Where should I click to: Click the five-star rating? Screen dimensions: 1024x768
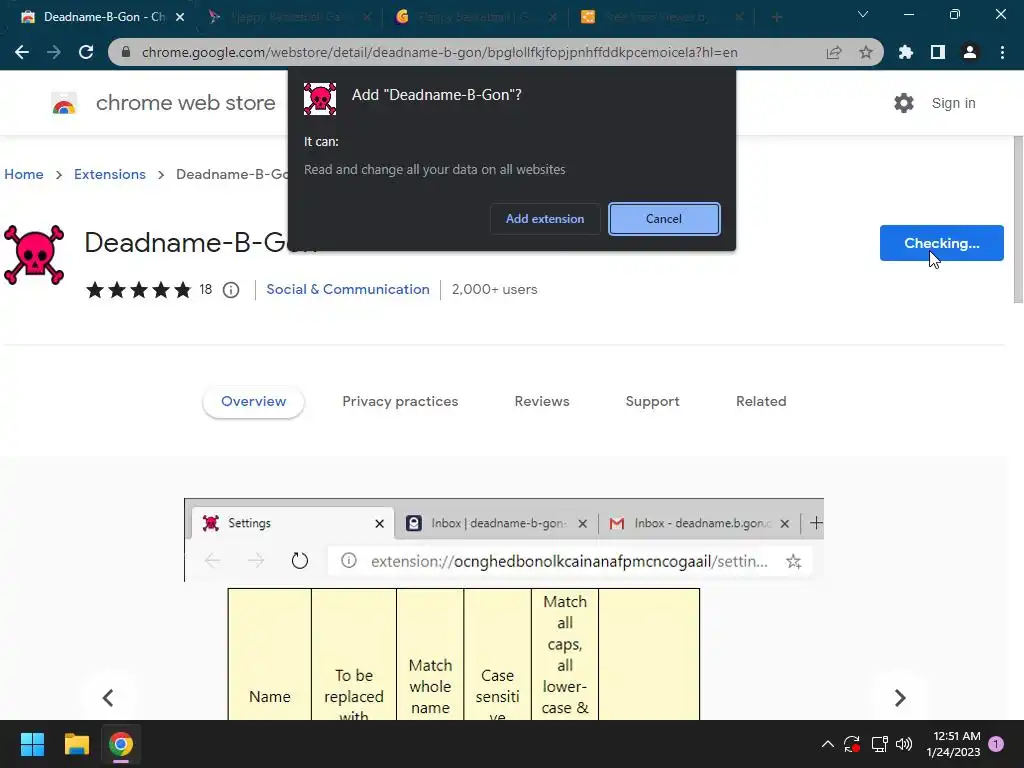tap(138, 289)
